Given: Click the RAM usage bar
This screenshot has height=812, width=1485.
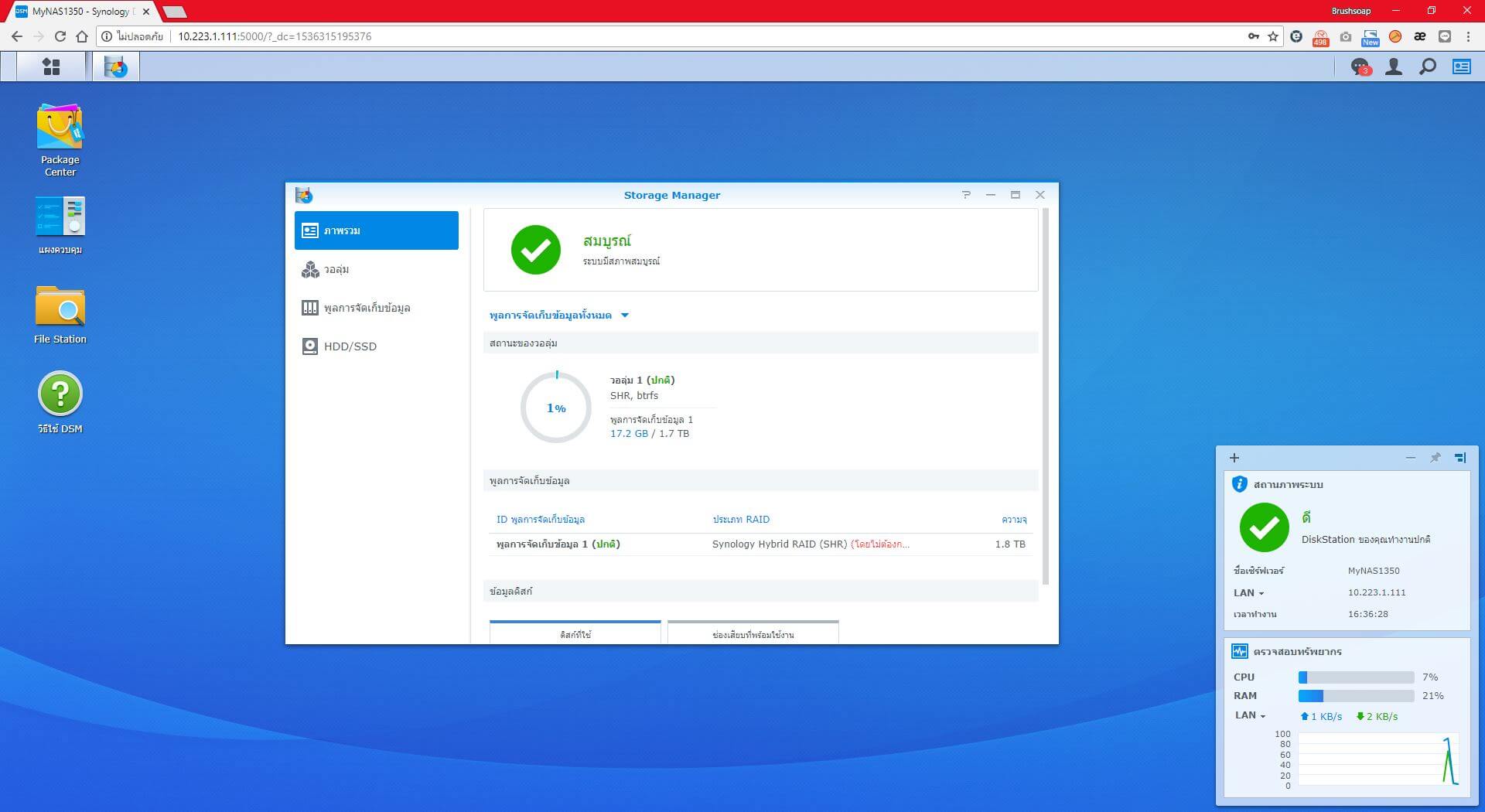Looking at the screenshot, I should click(1356, 696).
